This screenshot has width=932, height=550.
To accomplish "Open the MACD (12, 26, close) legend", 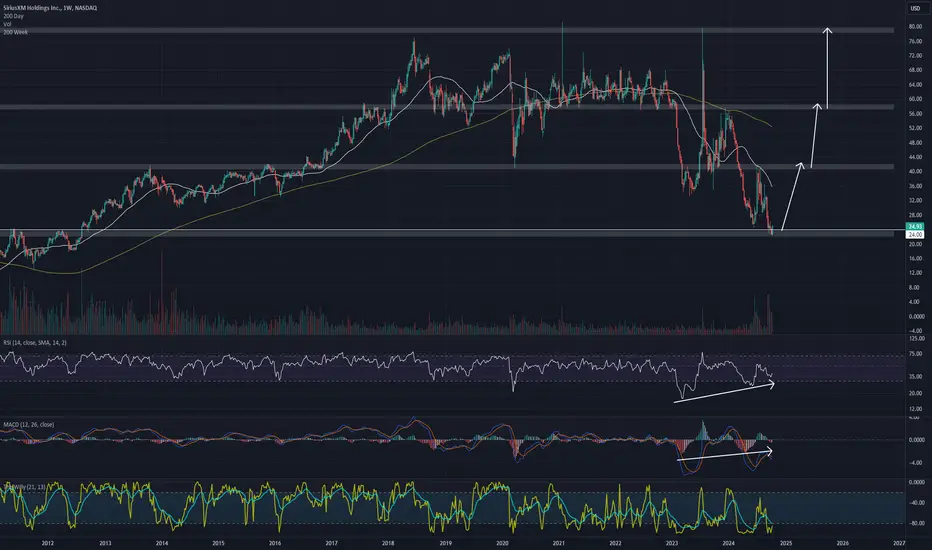I will coord(29,425).
